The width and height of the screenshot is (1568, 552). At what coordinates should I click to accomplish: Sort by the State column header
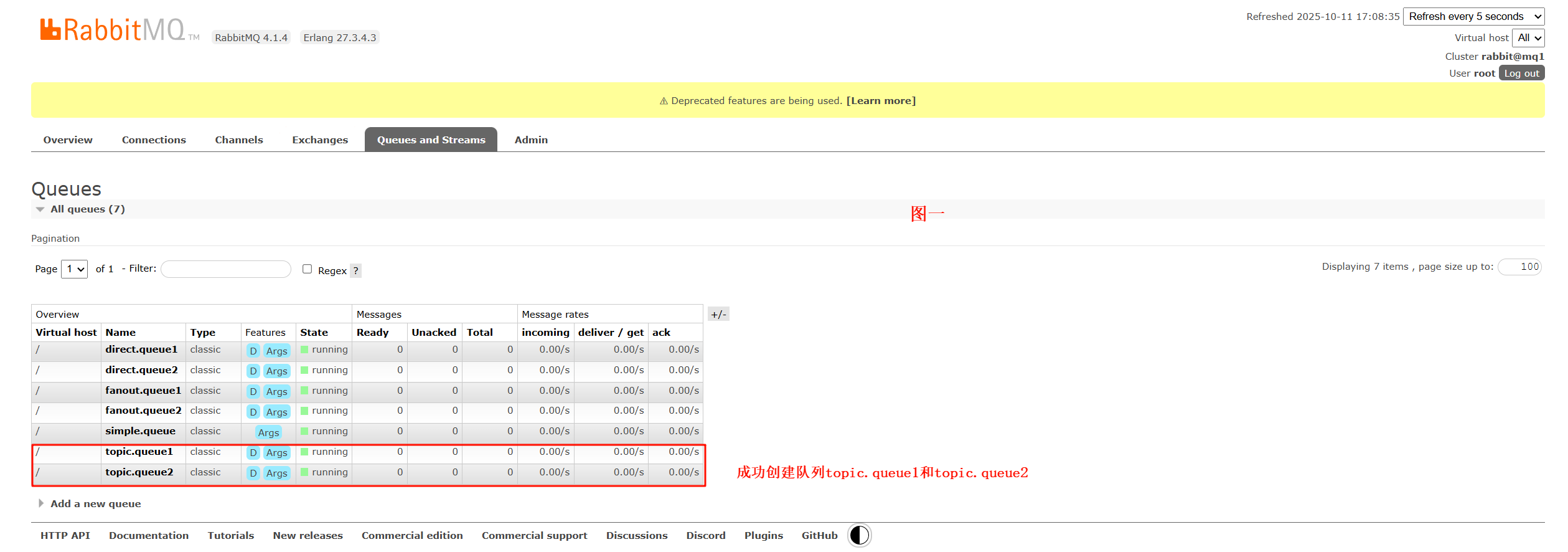(314, 332)
